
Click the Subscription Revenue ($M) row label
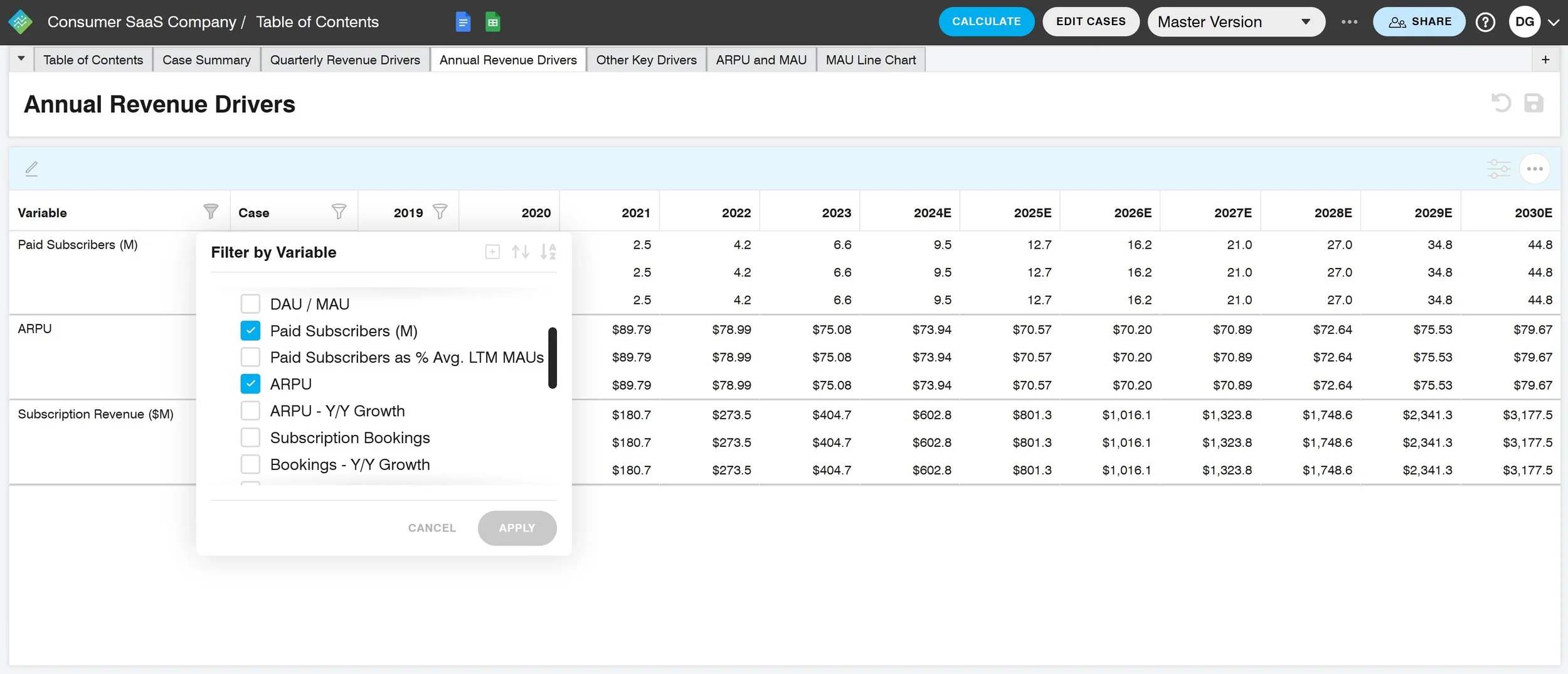(x=96, y=414)
